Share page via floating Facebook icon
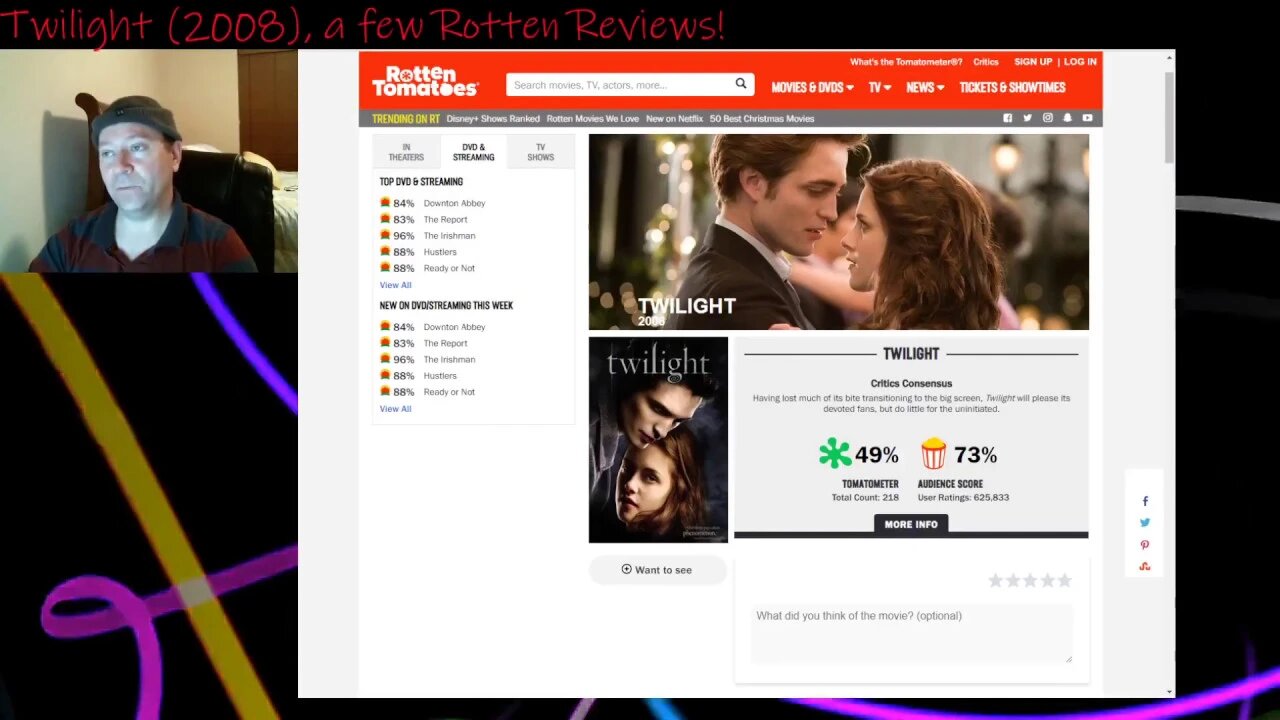 (x=1145, y=501)
